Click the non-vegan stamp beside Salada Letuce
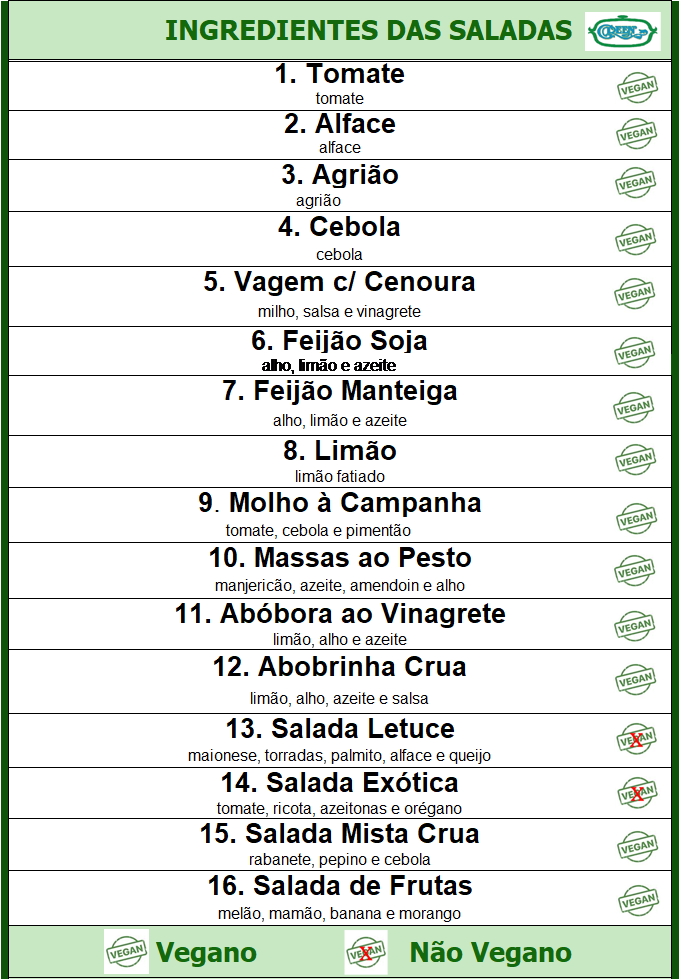The width and height of the screenshot is (680, 980). coord(636,739)
